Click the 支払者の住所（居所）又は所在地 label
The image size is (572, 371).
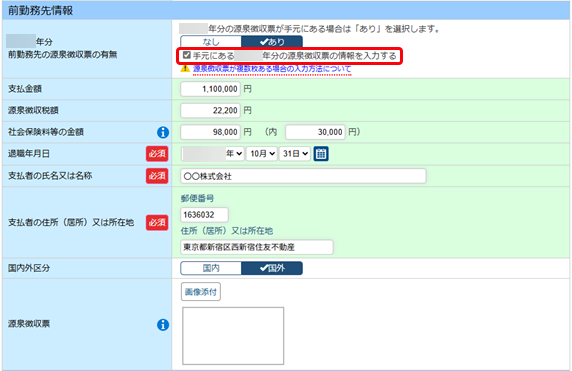[x=71, y=223]
